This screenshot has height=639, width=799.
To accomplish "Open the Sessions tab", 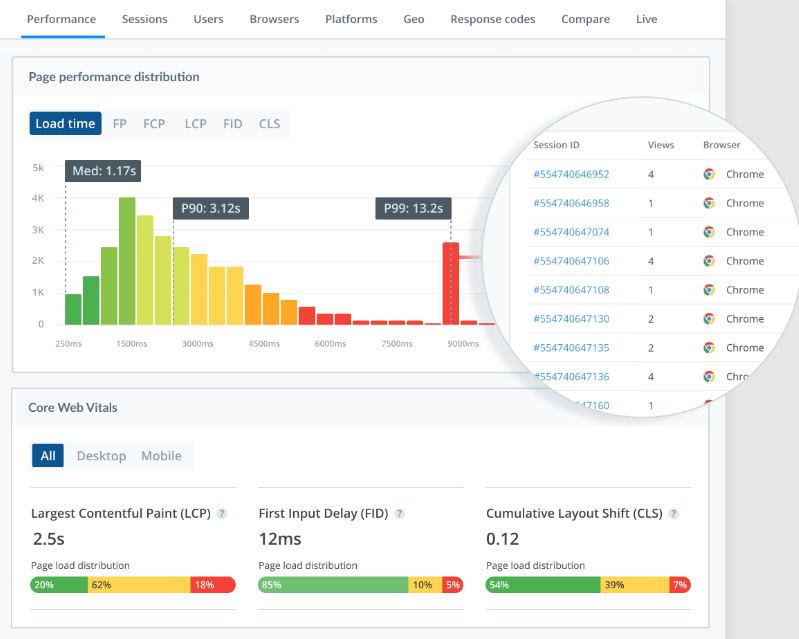I will [x=144, y=19].
